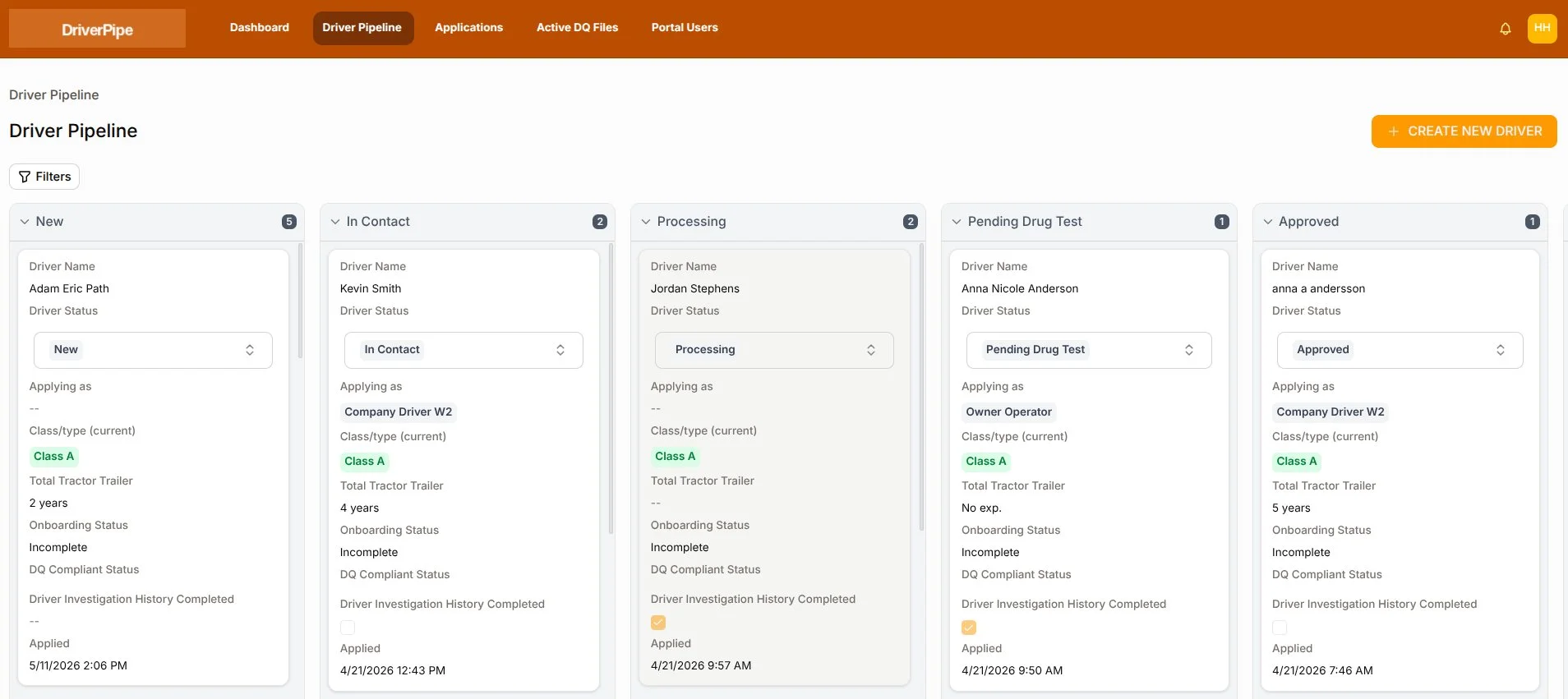Click applied date 4/21/2026 9:57 AM
1568x699 pixels.
point(701,666)
